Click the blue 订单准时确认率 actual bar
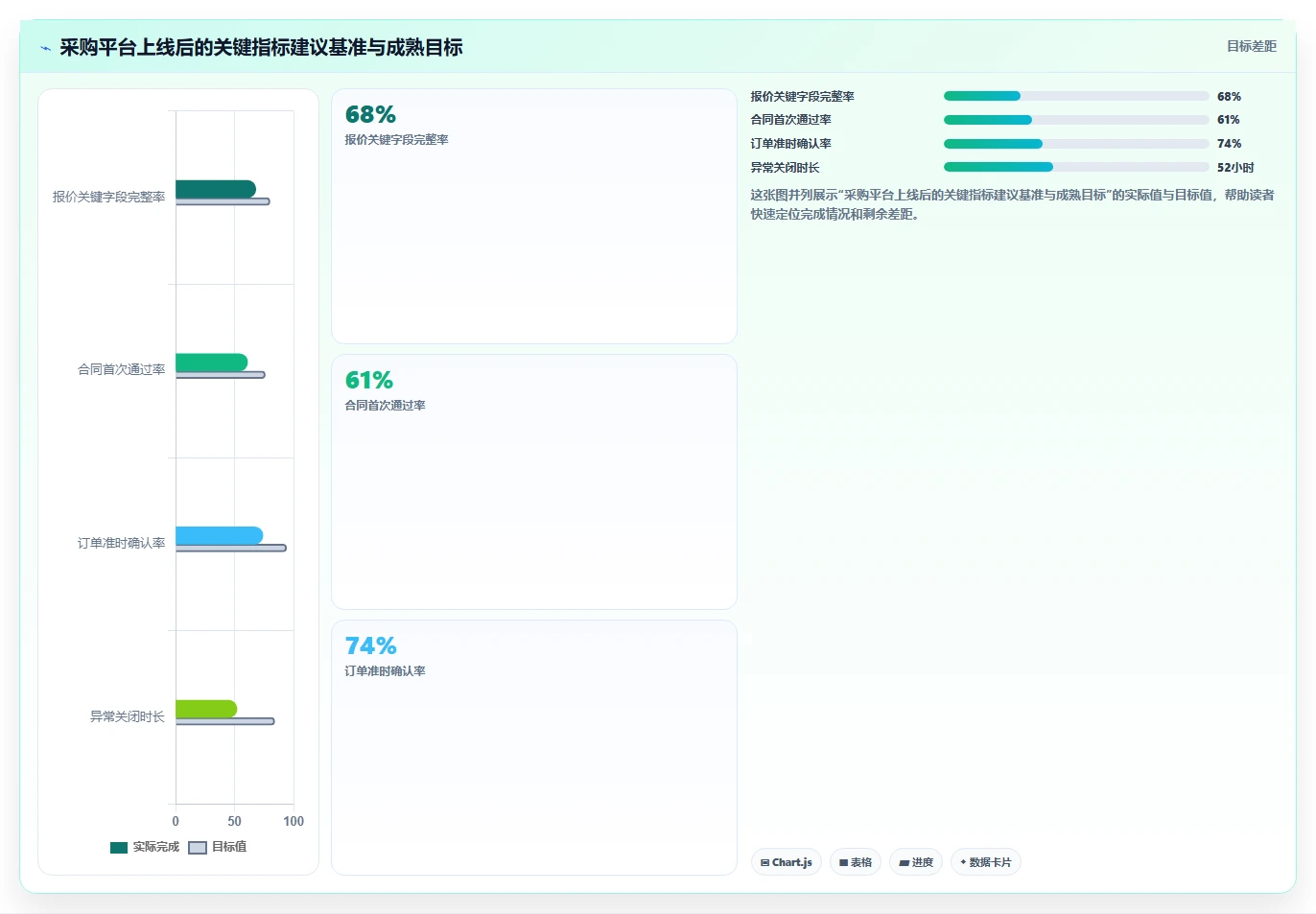The width and height of the screenshot is (1316, 914). click(x=219, y=535)
